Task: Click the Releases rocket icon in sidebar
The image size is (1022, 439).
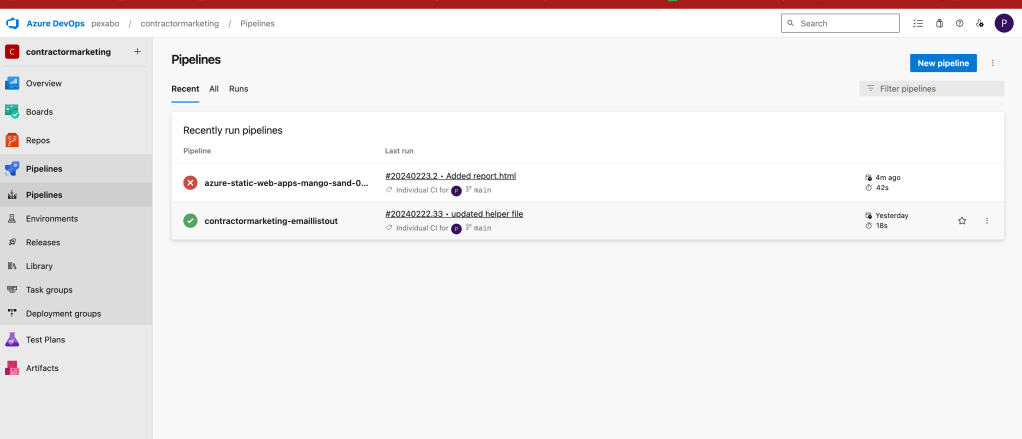Action: click(12, 242)
